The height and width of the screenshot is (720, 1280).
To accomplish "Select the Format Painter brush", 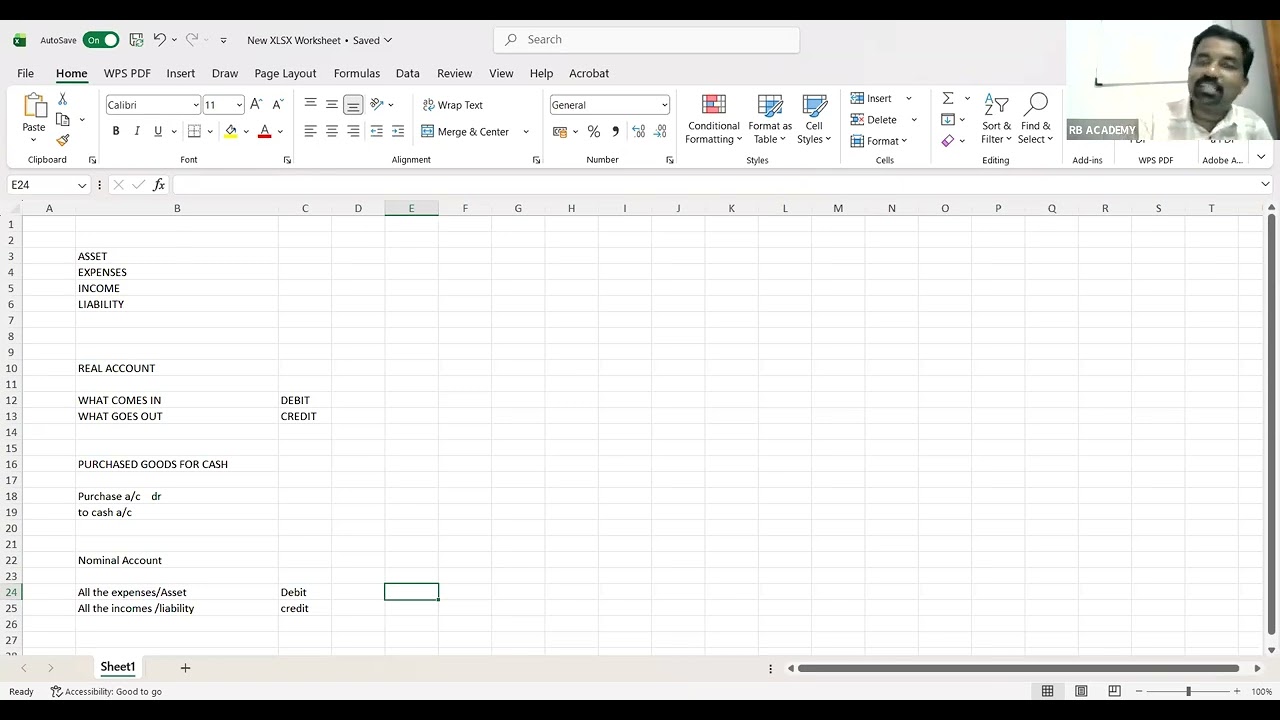I will click(x=62, y=140).
